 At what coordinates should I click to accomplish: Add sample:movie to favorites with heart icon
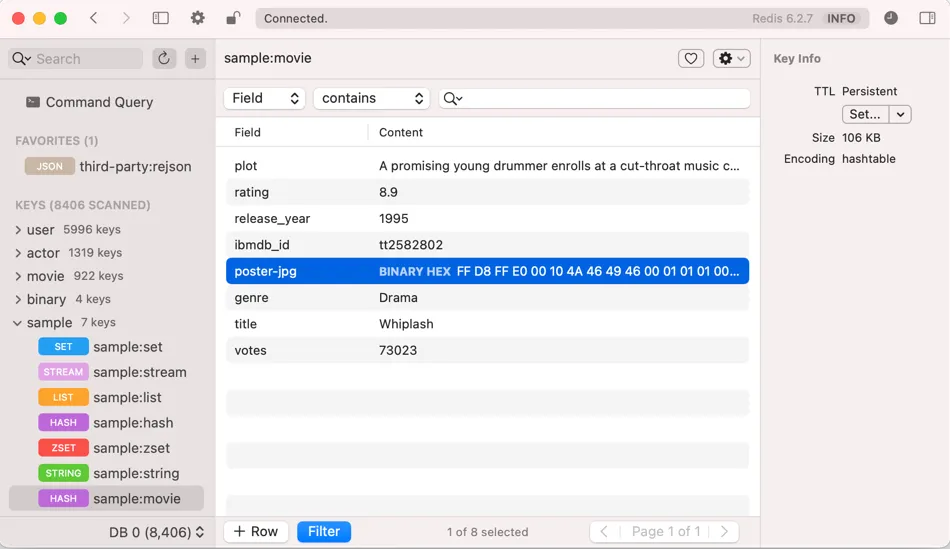[x=691, y=59]
